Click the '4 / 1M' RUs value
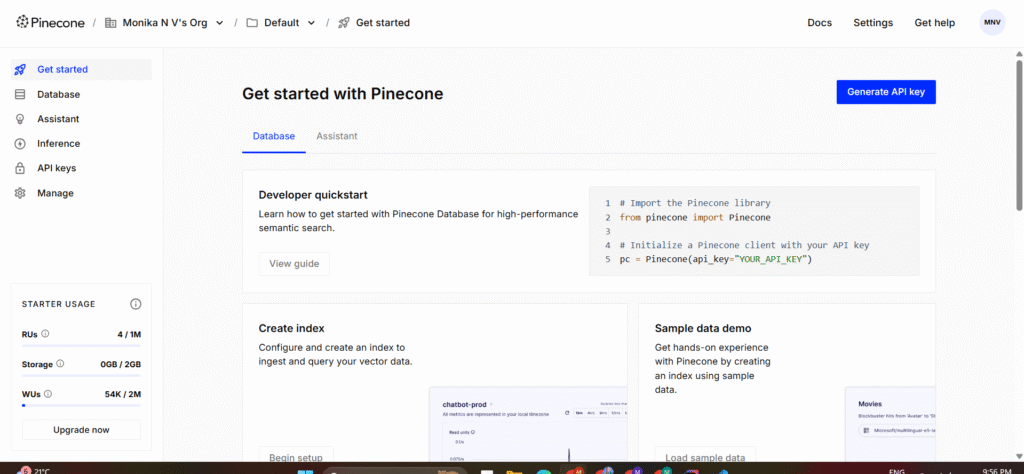 tap(129, 334)
